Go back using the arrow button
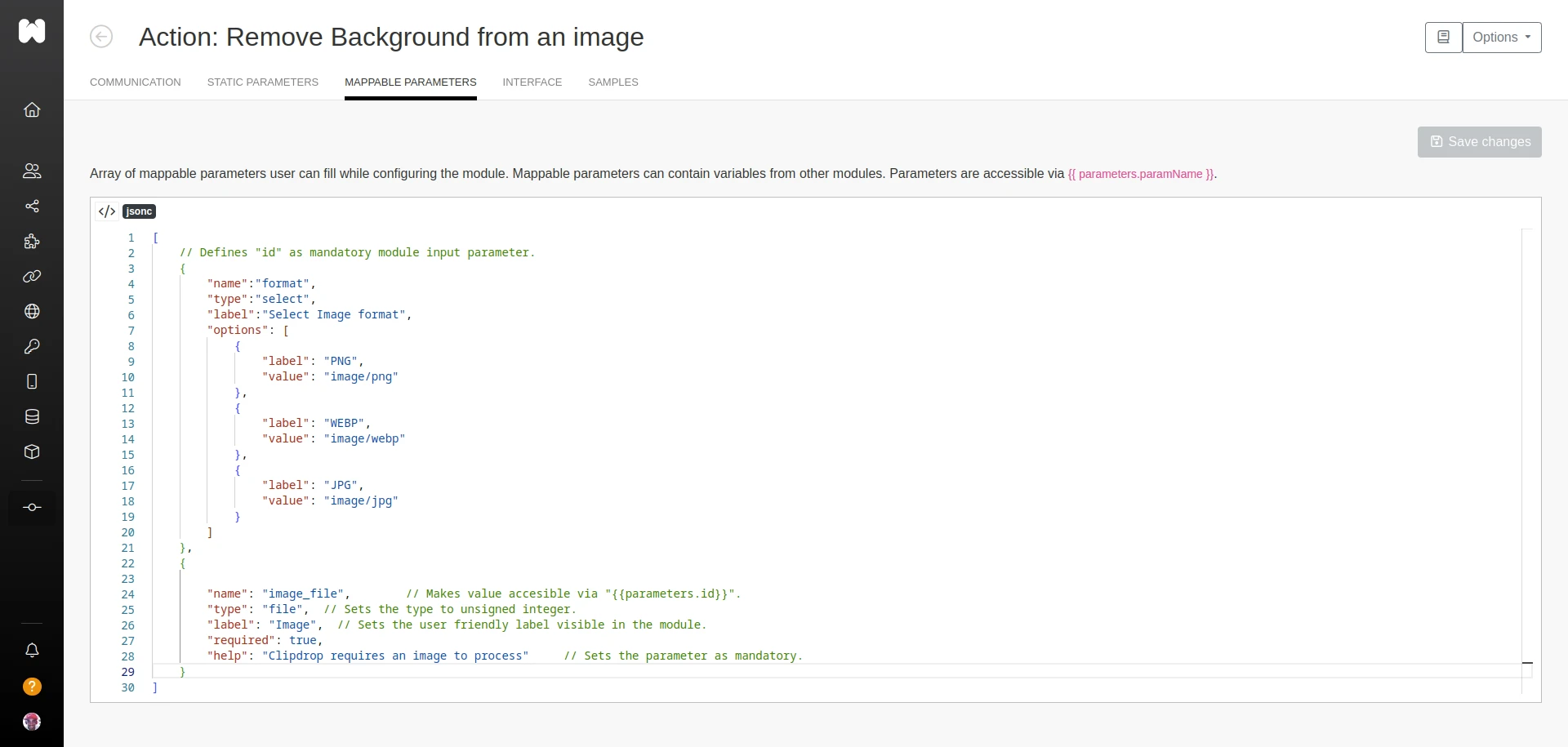 (x=101, y=37)
